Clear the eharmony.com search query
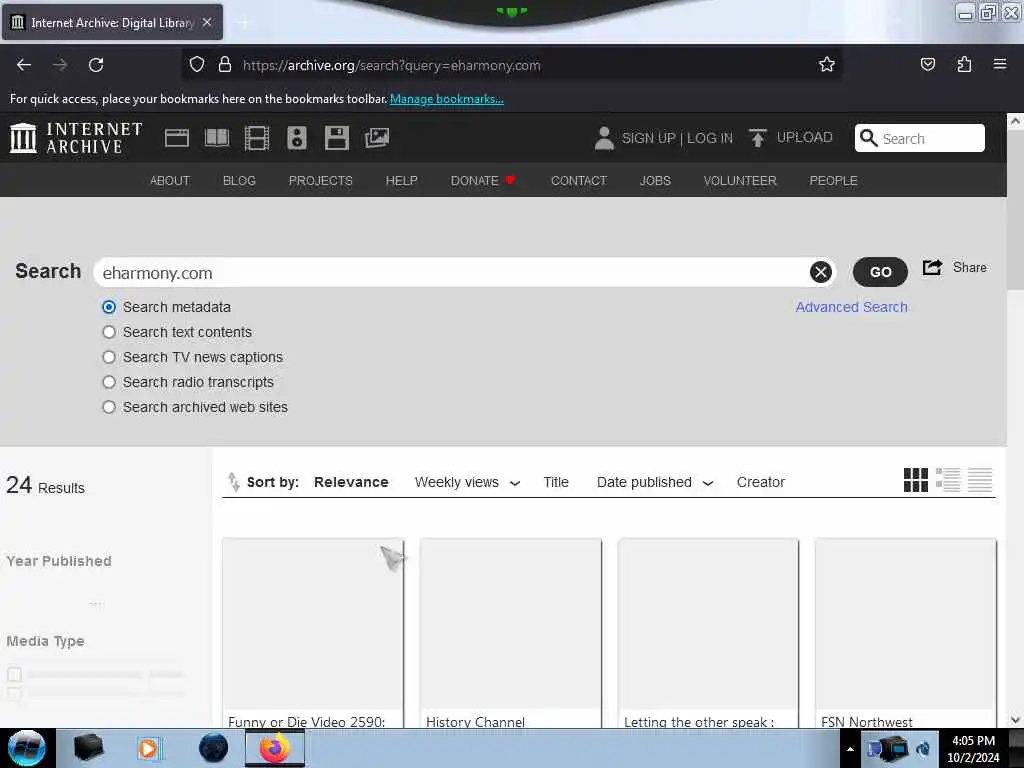The height and width of the screenshot is (768, 1024). click(x=821, y=272)
